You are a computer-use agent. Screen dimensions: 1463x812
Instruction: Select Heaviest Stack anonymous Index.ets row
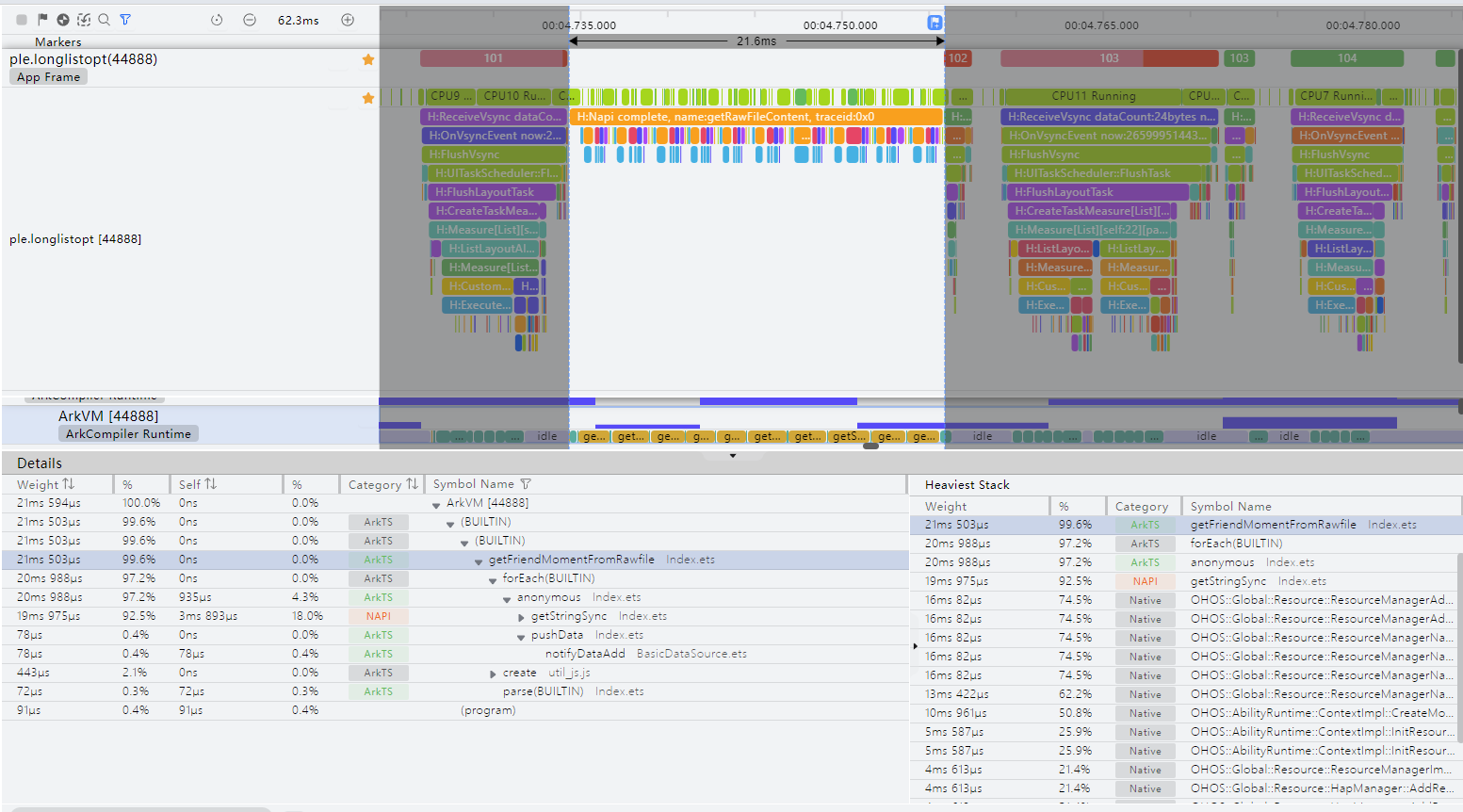[x=1186, y=562]
